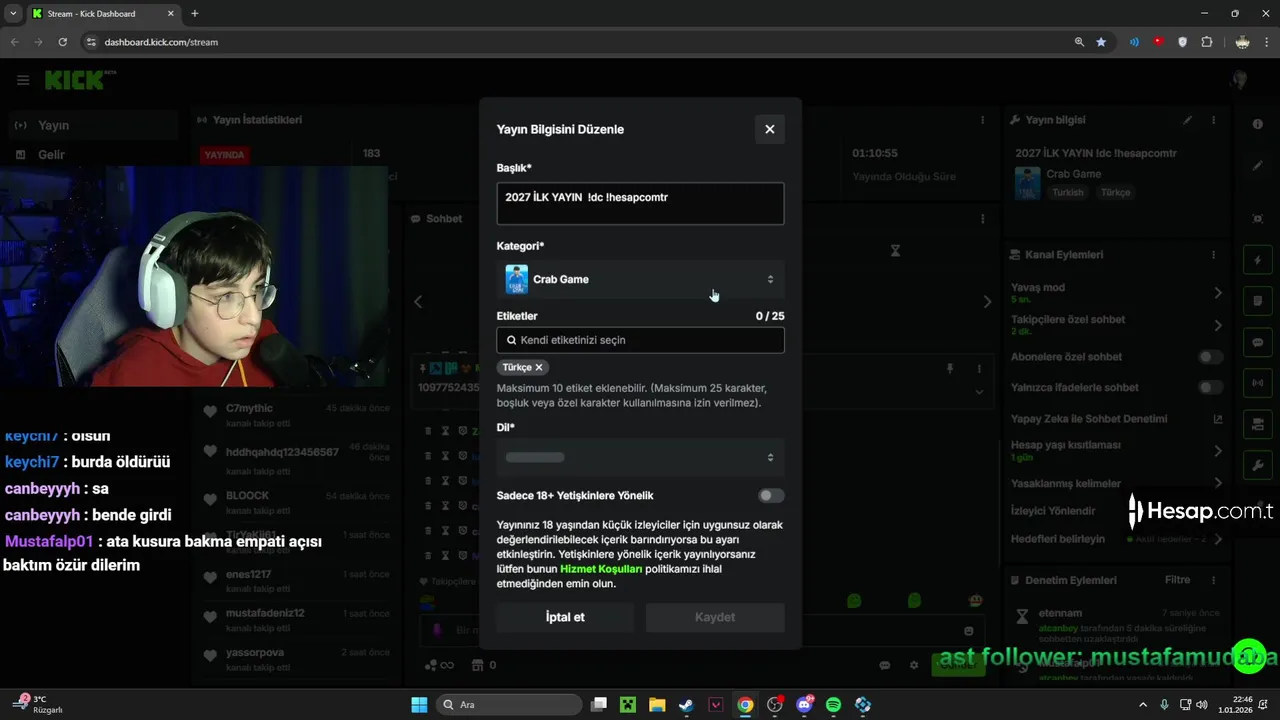Open Windows Start menu

click(419, 705)
